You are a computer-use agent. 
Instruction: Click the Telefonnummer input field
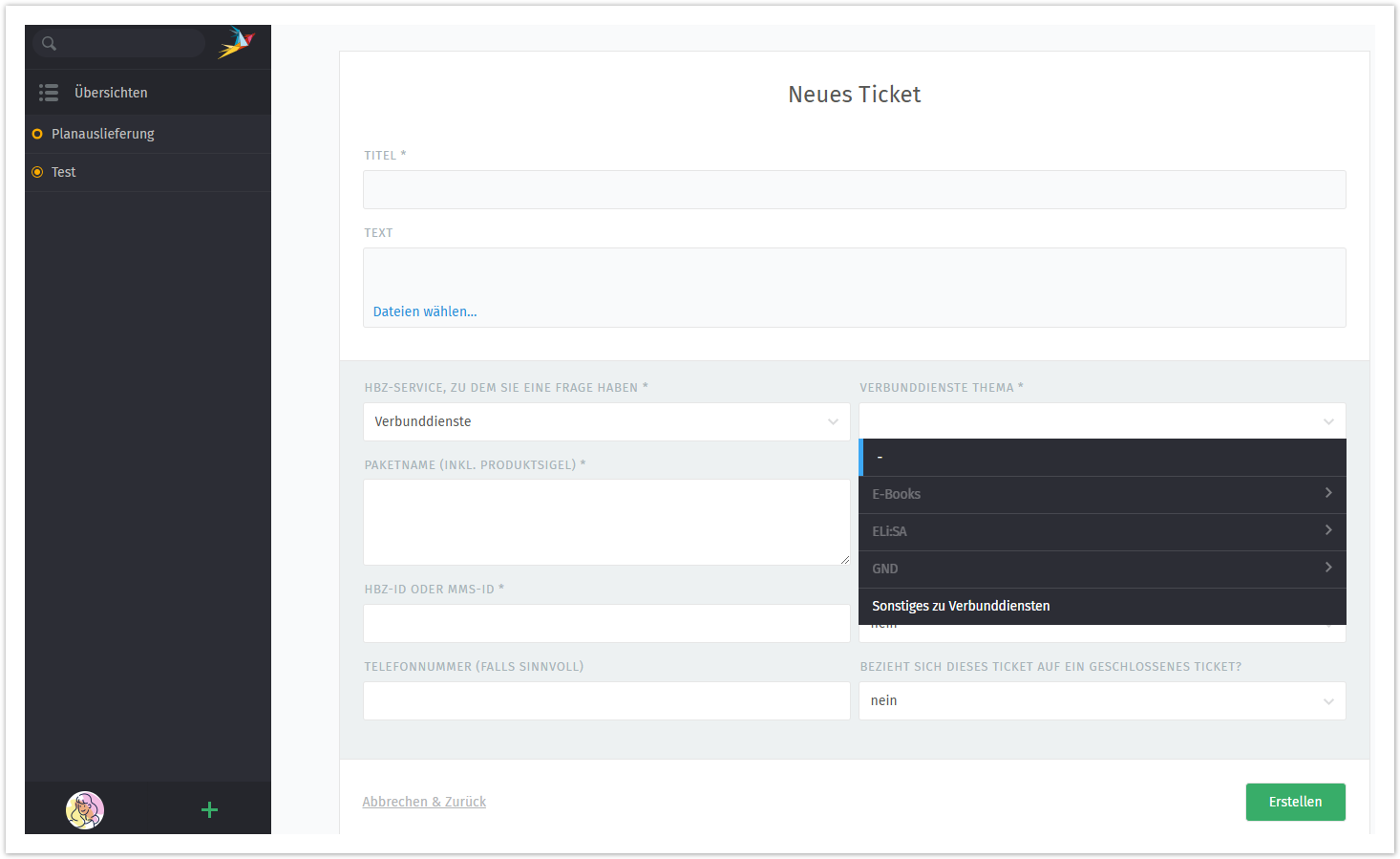tap(606, 700)
